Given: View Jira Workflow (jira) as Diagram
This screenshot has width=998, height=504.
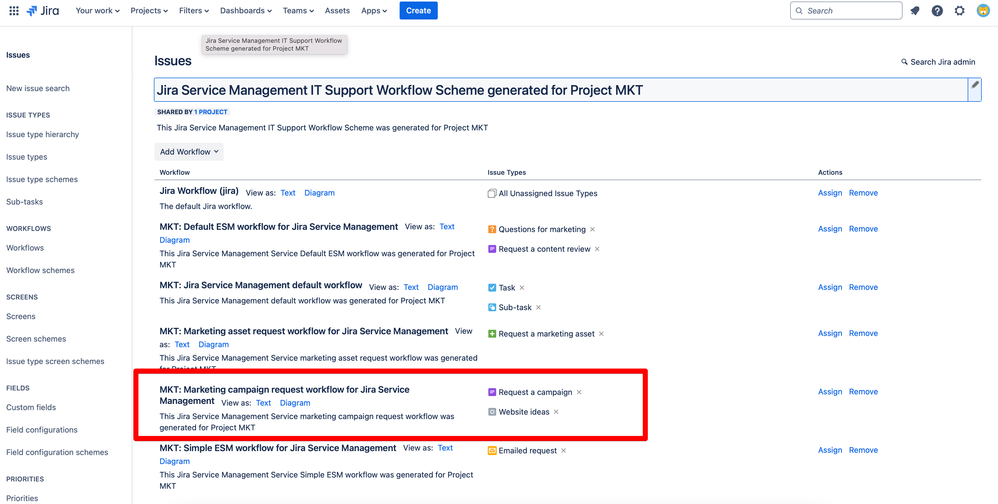Looking at the screenshot, I should click(320, 193).
